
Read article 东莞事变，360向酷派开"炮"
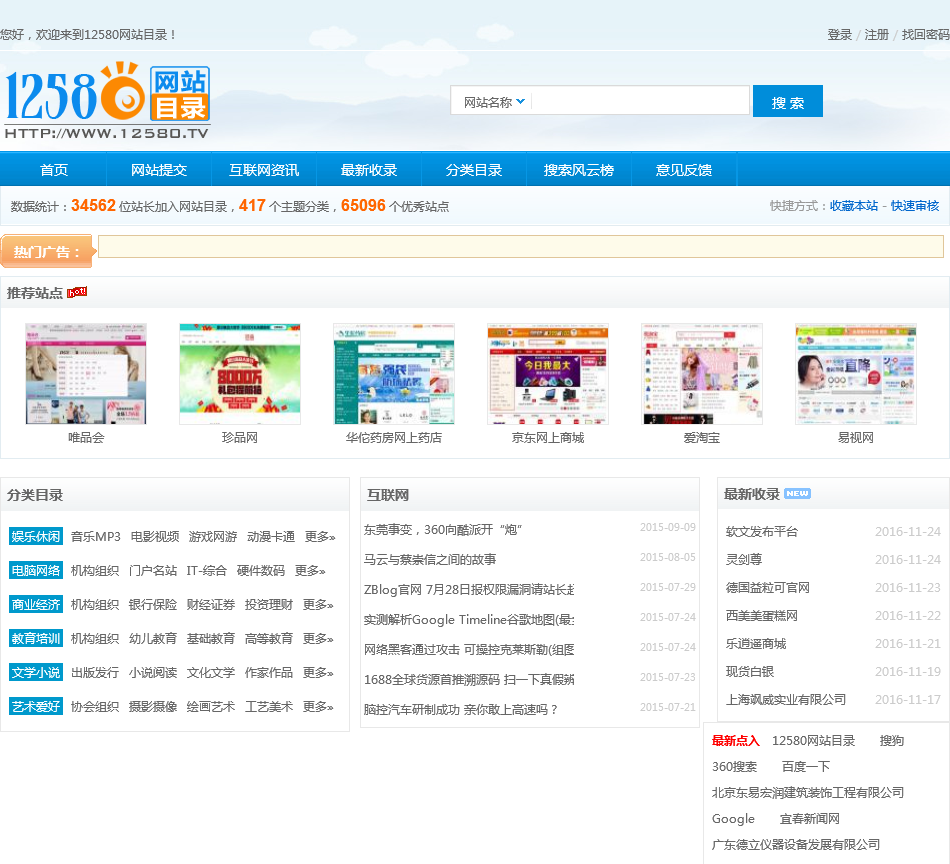(x=443, y=530)
